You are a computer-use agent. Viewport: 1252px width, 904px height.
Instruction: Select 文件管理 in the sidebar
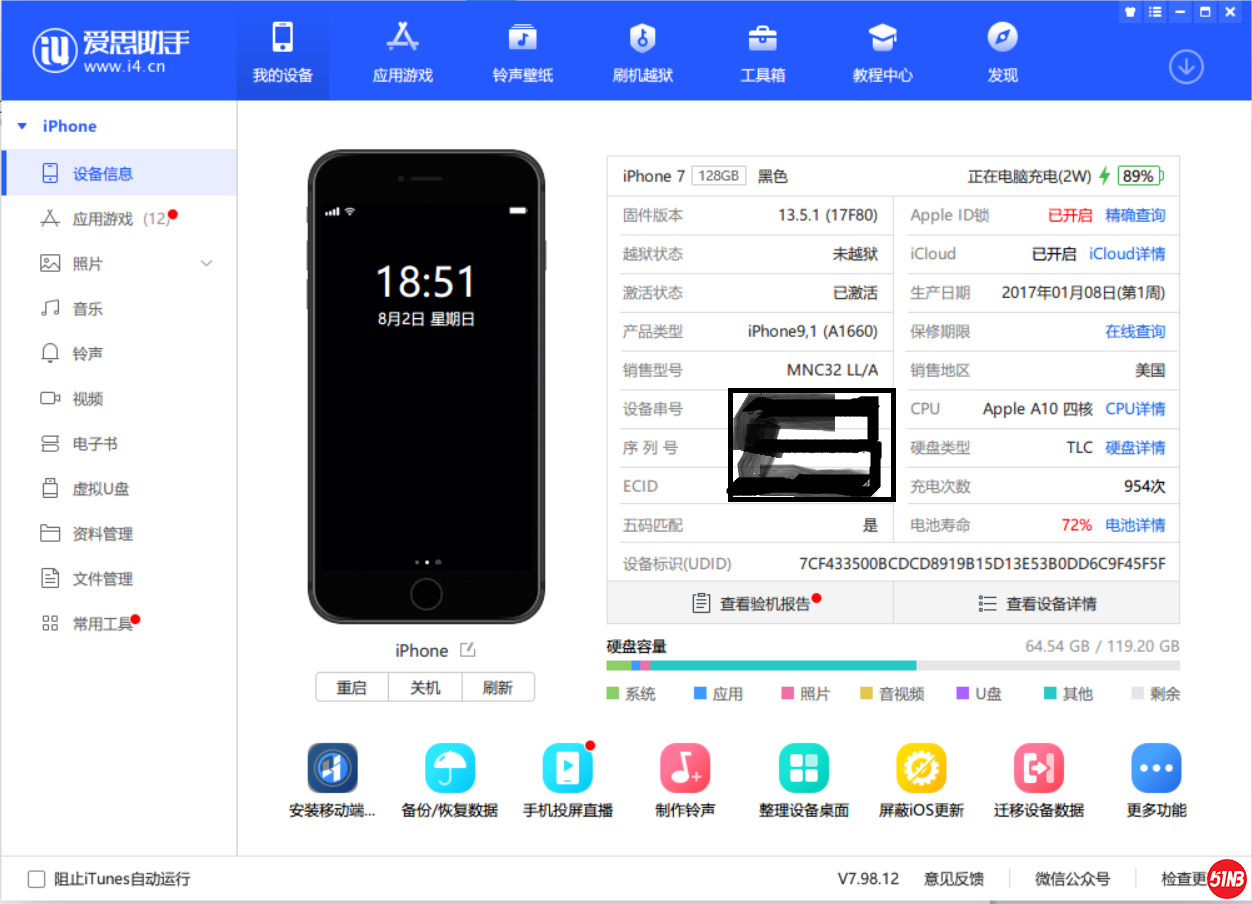click(x=120, y=578)
